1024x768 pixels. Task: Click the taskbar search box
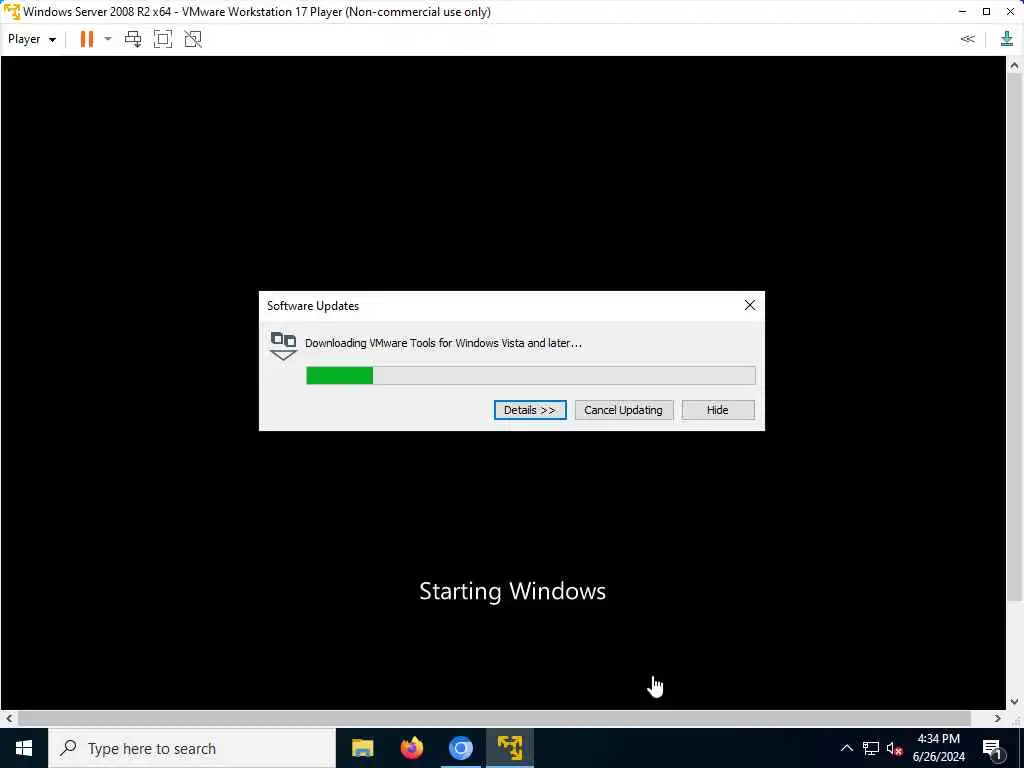(x=191, y=748)
